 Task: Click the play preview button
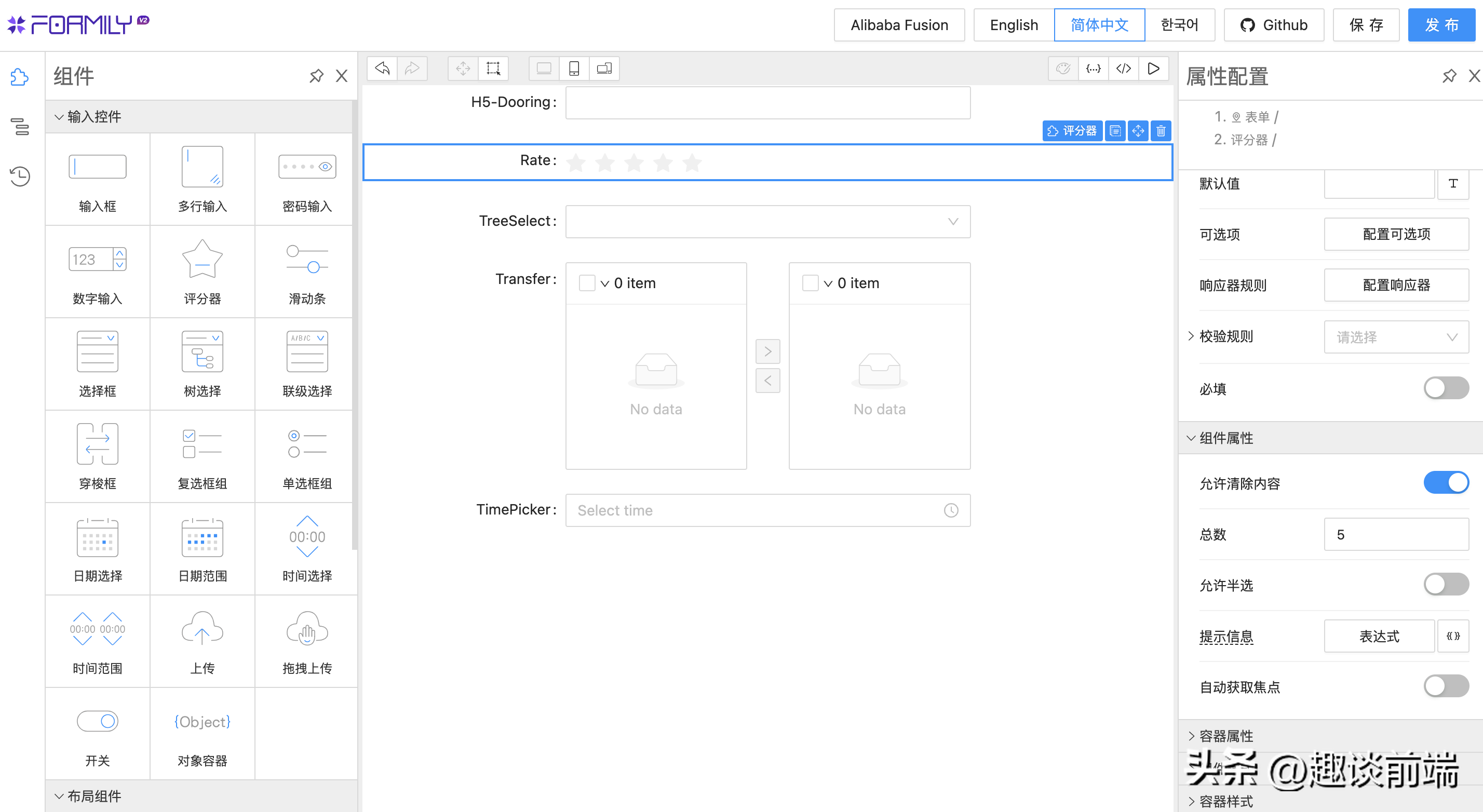(x=1154, y=69)
